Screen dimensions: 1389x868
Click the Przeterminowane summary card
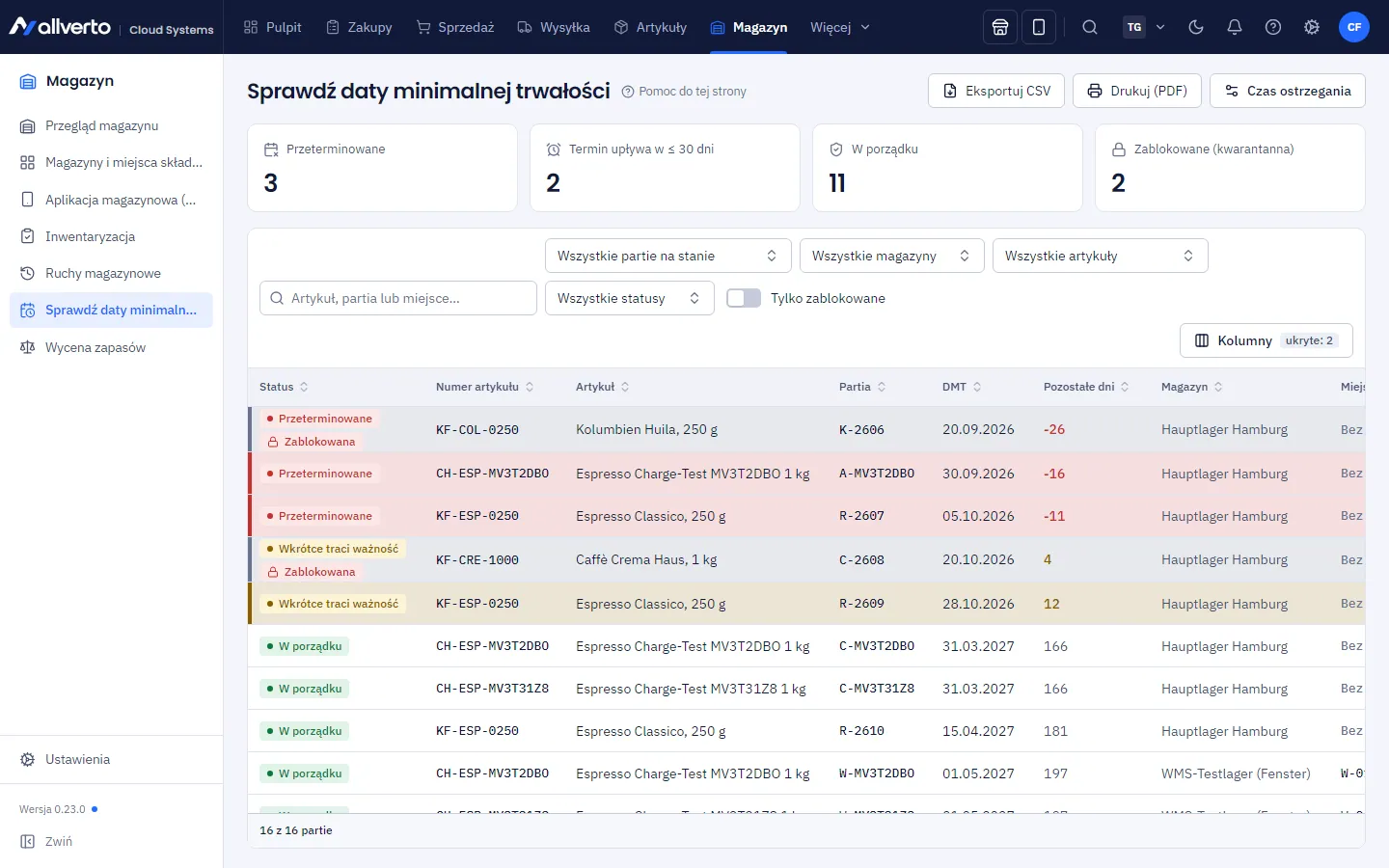383,168
